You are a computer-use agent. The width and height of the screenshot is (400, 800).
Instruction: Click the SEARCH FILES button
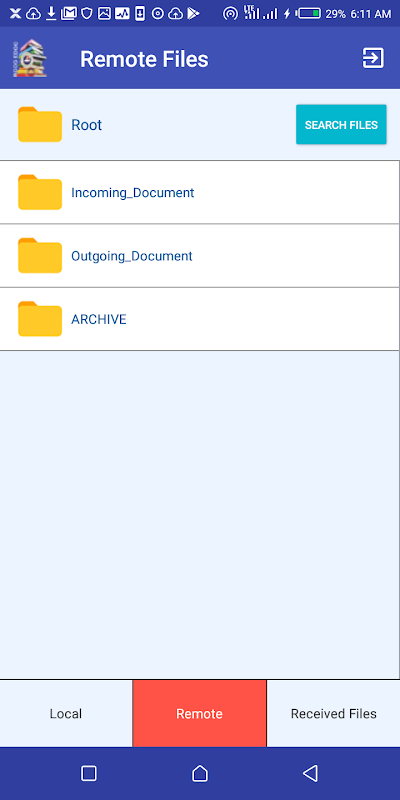point(341,124)
